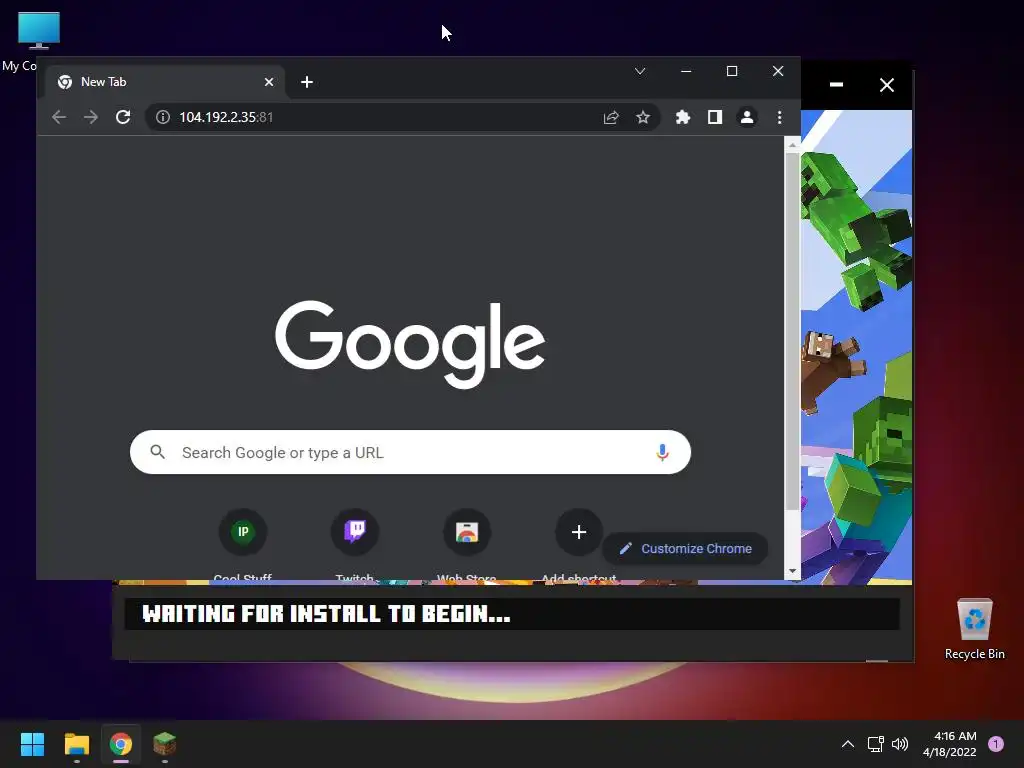The image size is (1024, 768).
Task: Open the volume tray icon
Action: [900, 744]
